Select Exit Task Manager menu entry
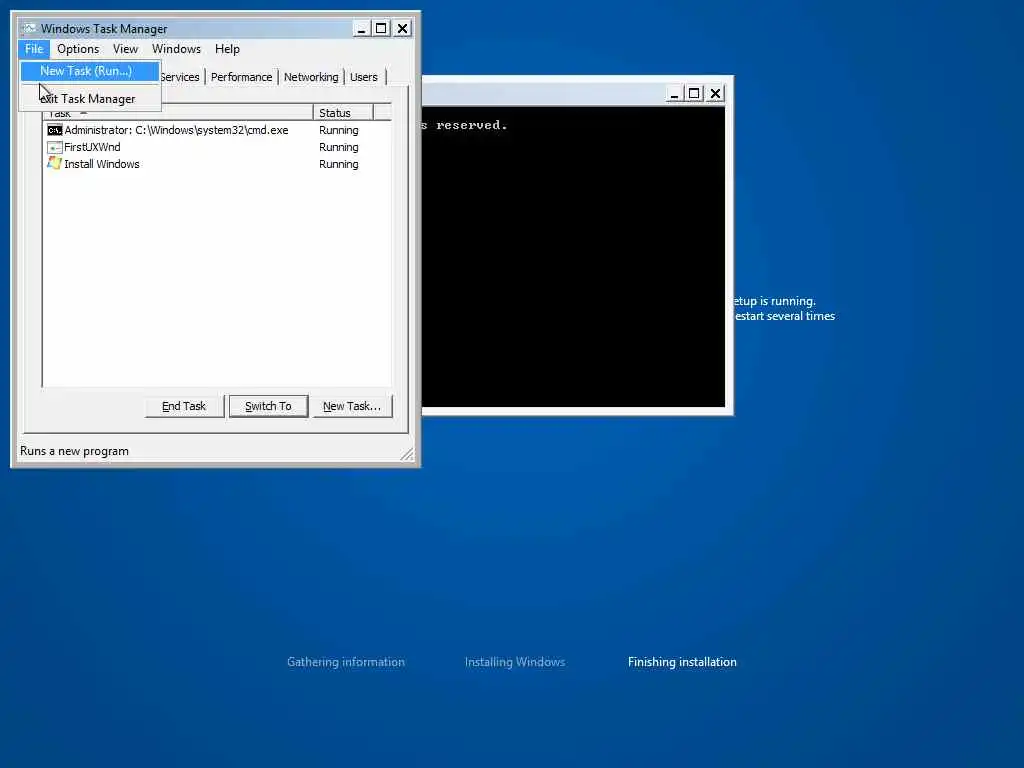This screenshot has width=1024, height=768. tap(90, 99)
